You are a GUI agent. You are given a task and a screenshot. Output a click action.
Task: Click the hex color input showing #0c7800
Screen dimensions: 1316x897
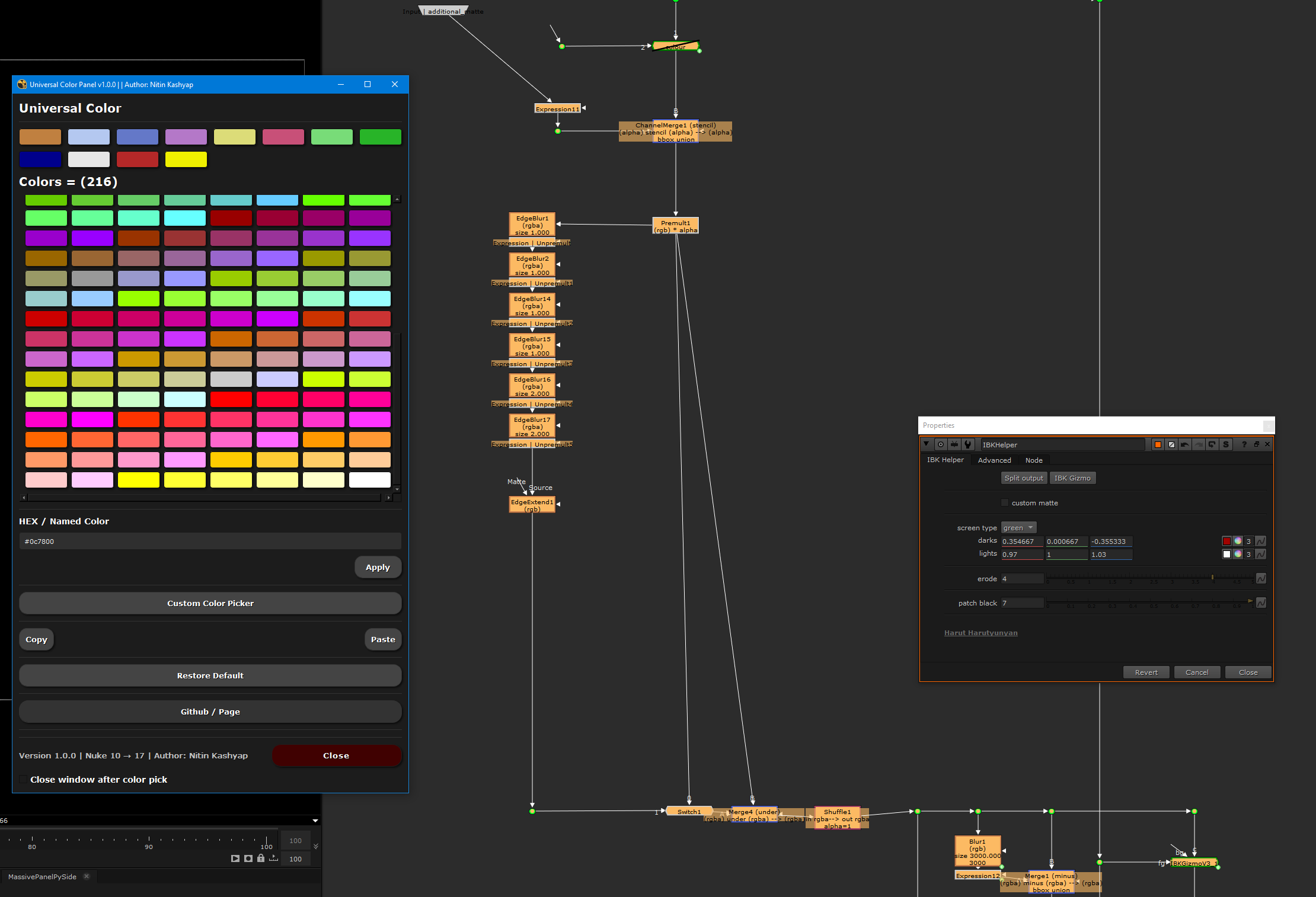tap(210, 541)
